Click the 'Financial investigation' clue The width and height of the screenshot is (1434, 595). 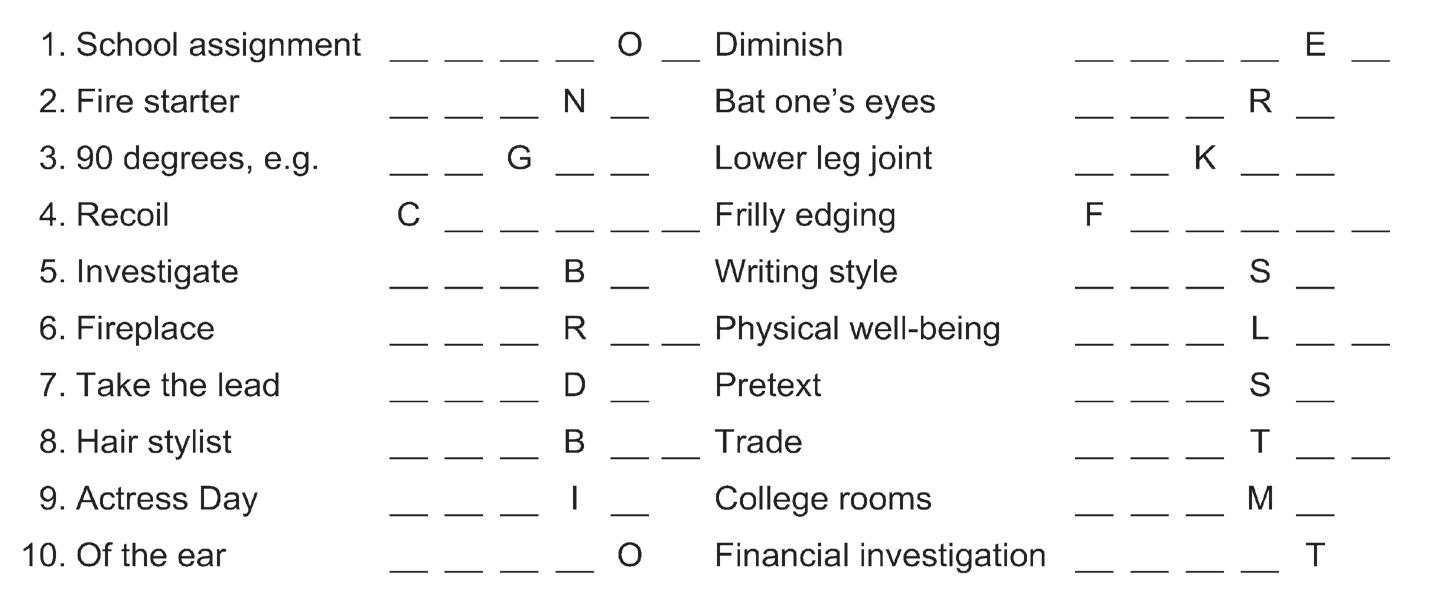pos(880,555)
